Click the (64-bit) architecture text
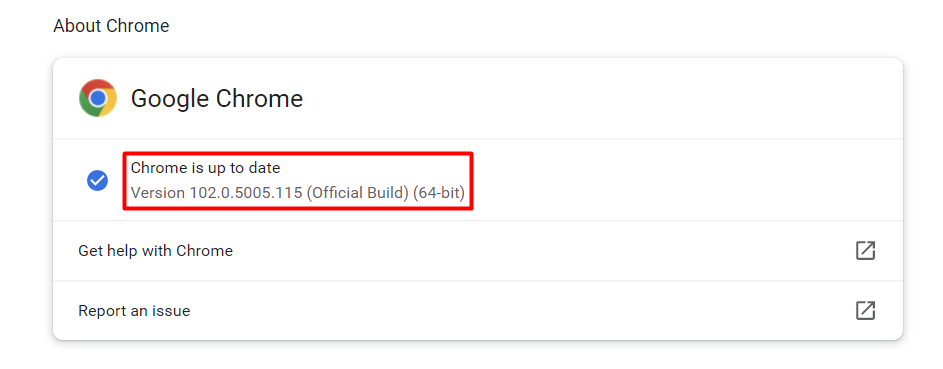Image resolution: width=943 pixels, height=369 pixels. [439, 194]
